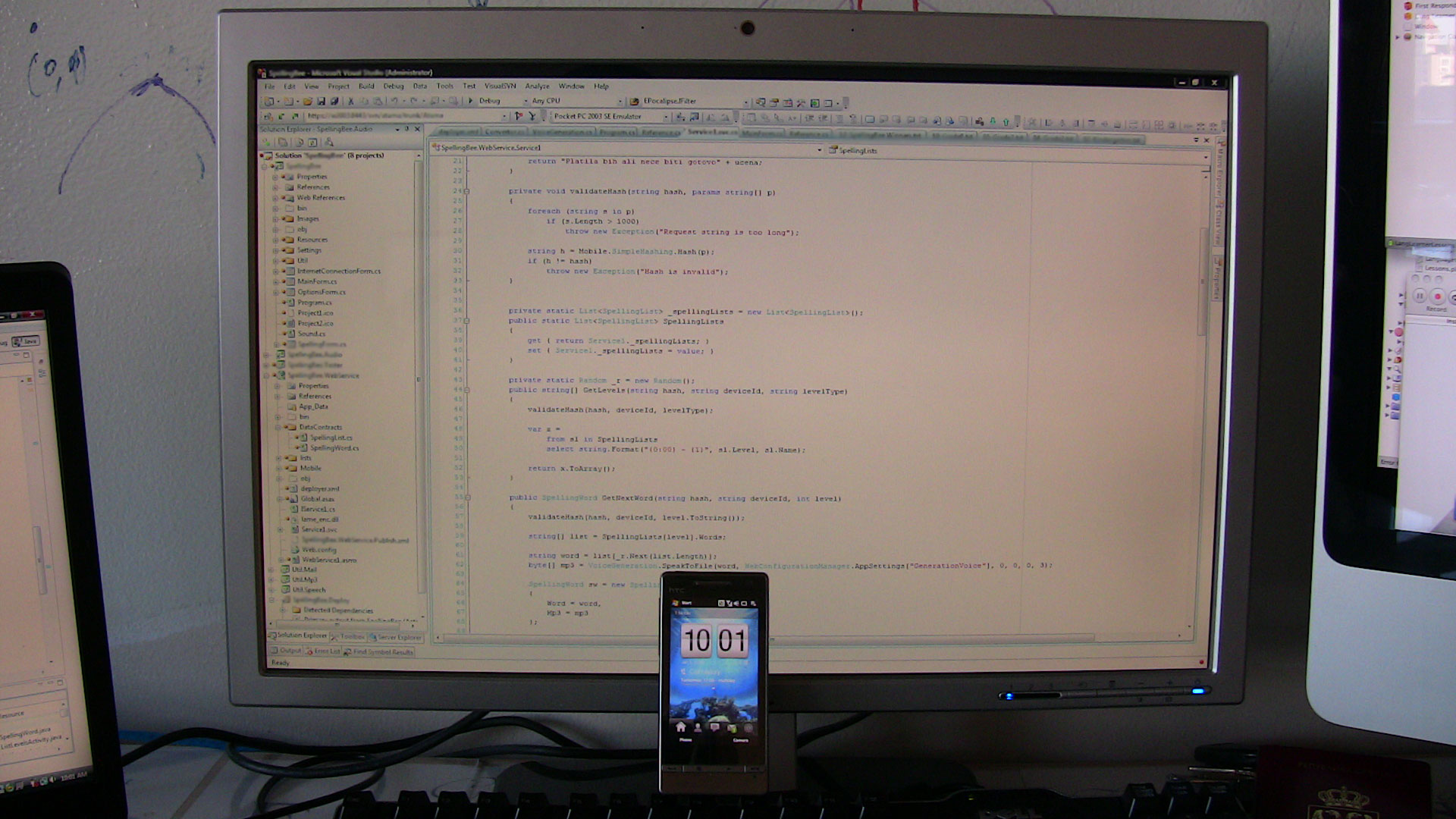Expand the Service1.svc node

(x=281, y=529)
